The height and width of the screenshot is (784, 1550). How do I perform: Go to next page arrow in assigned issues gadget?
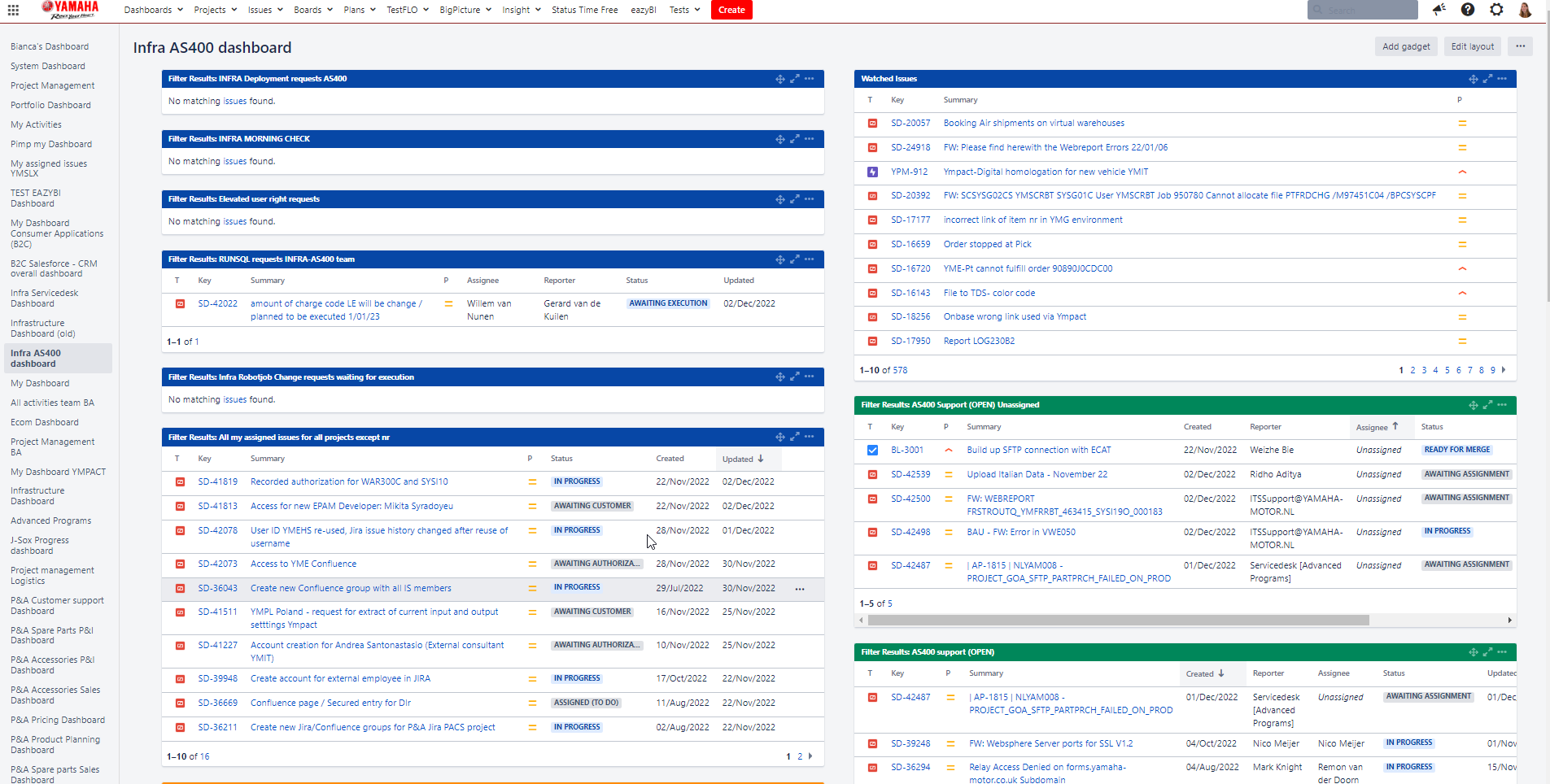(x=810, y=756)
